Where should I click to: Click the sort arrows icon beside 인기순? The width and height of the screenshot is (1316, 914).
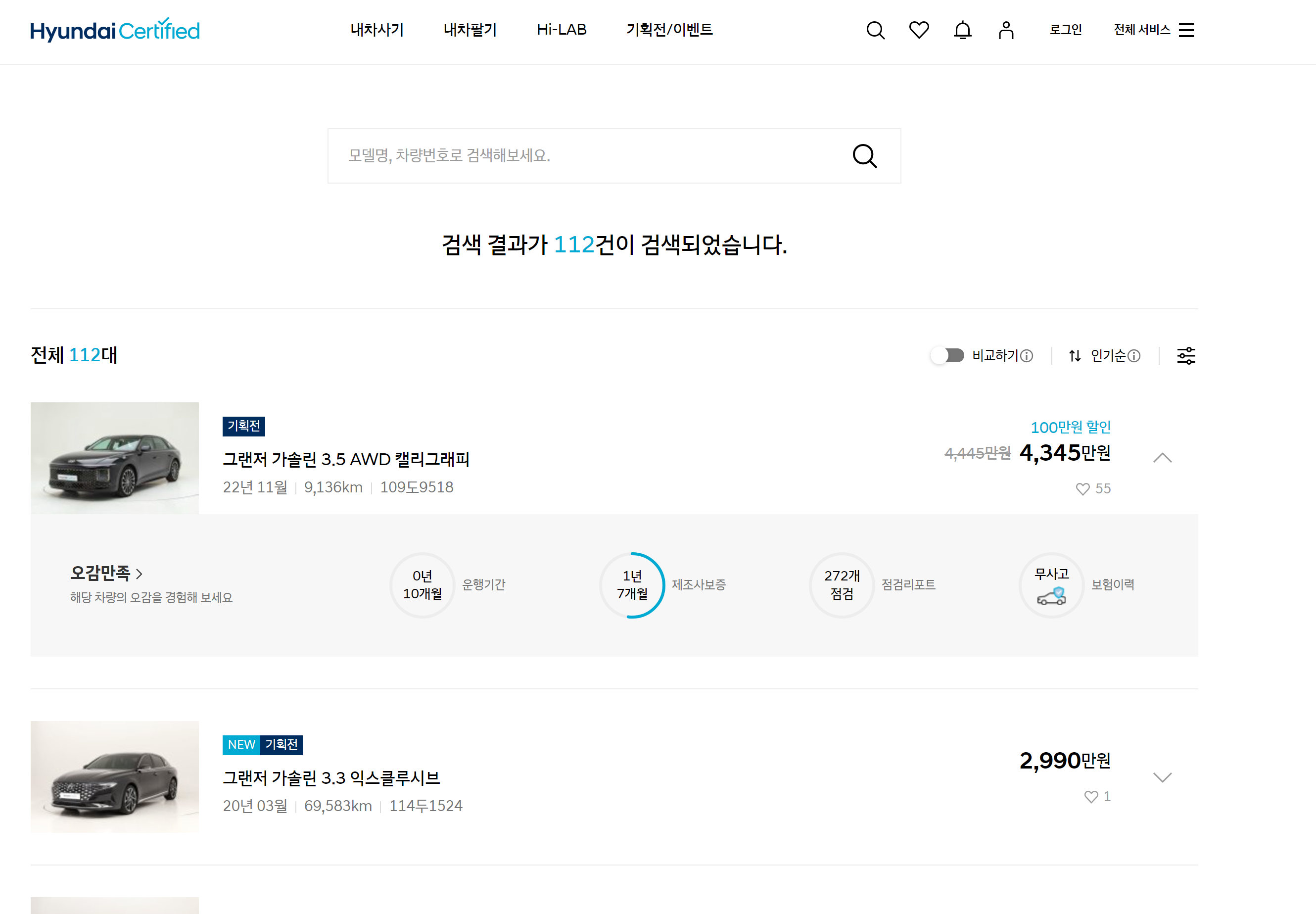click(1075, 356)
